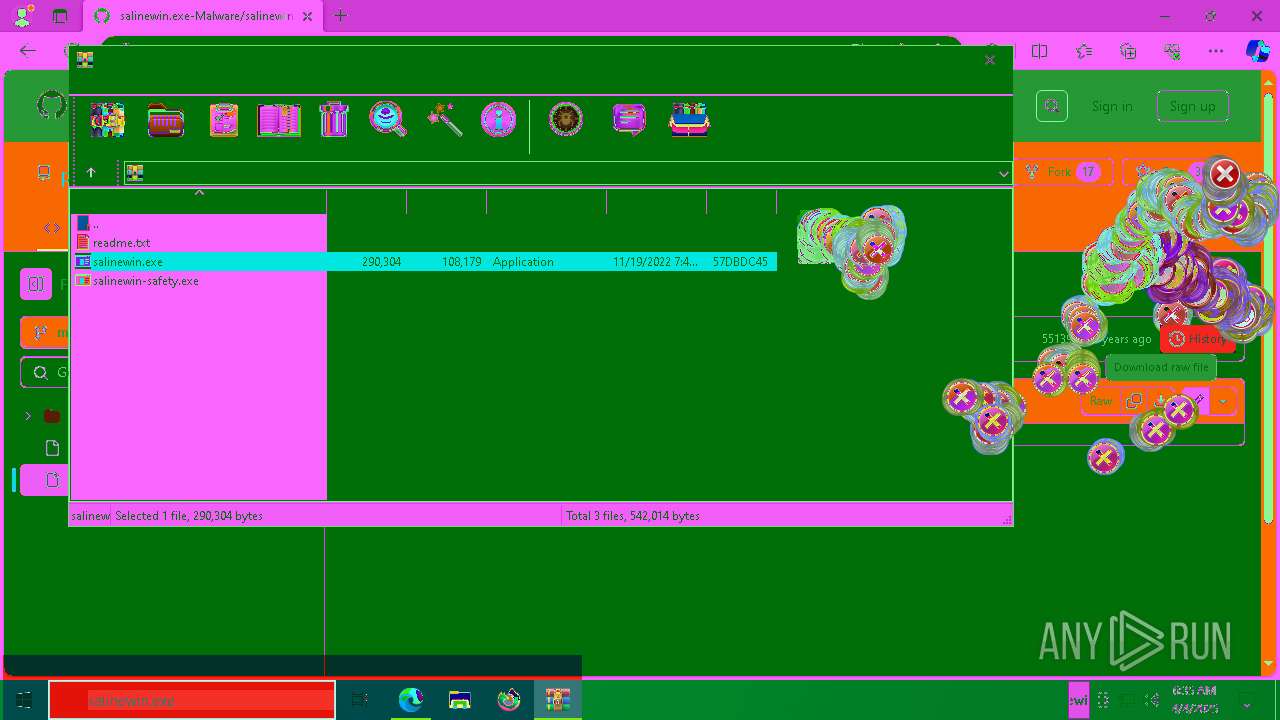Image resolution: width=1280 pixels, height=720 pixels.
Task: Click the WinRAR SFX icon
Action: coord(690,120)
